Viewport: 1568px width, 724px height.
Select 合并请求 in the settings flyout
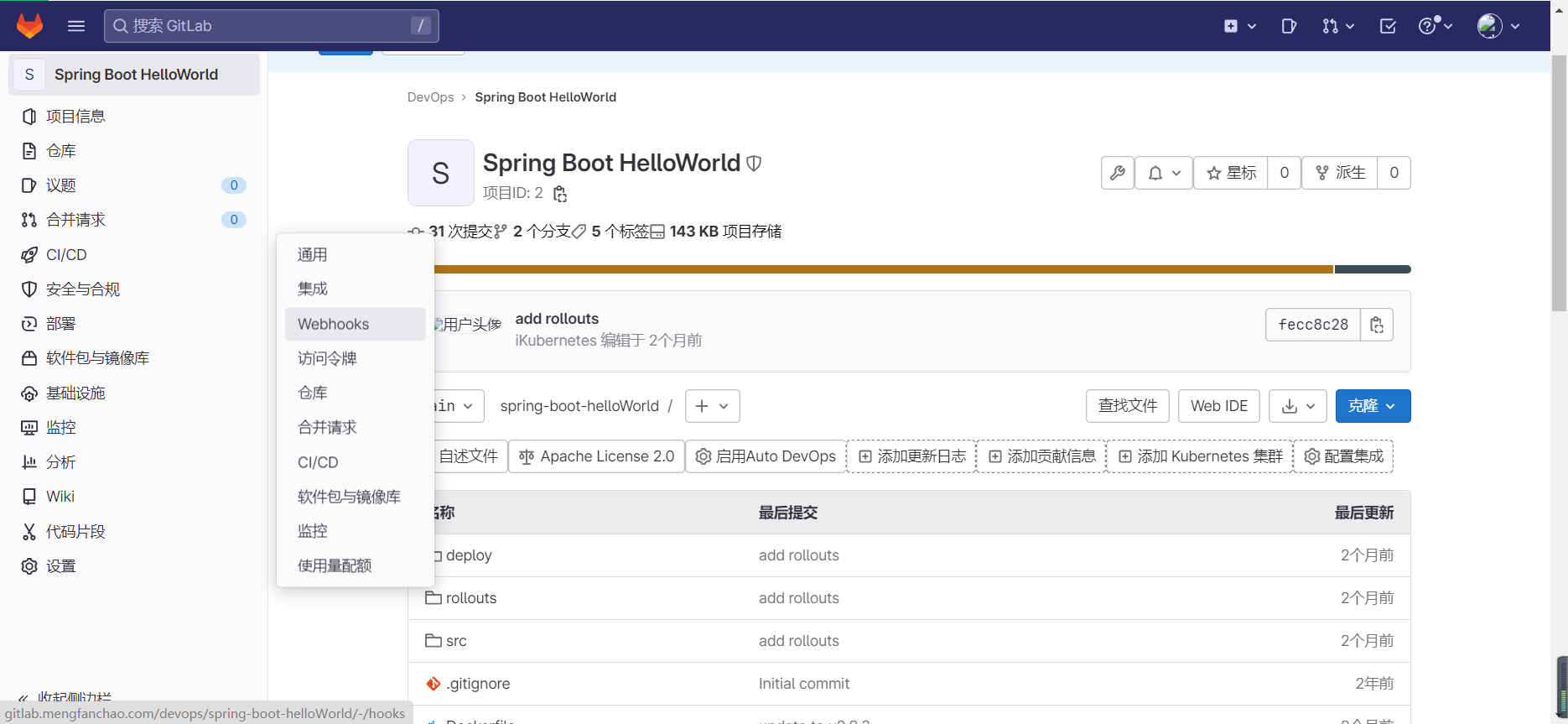(356, 427)
